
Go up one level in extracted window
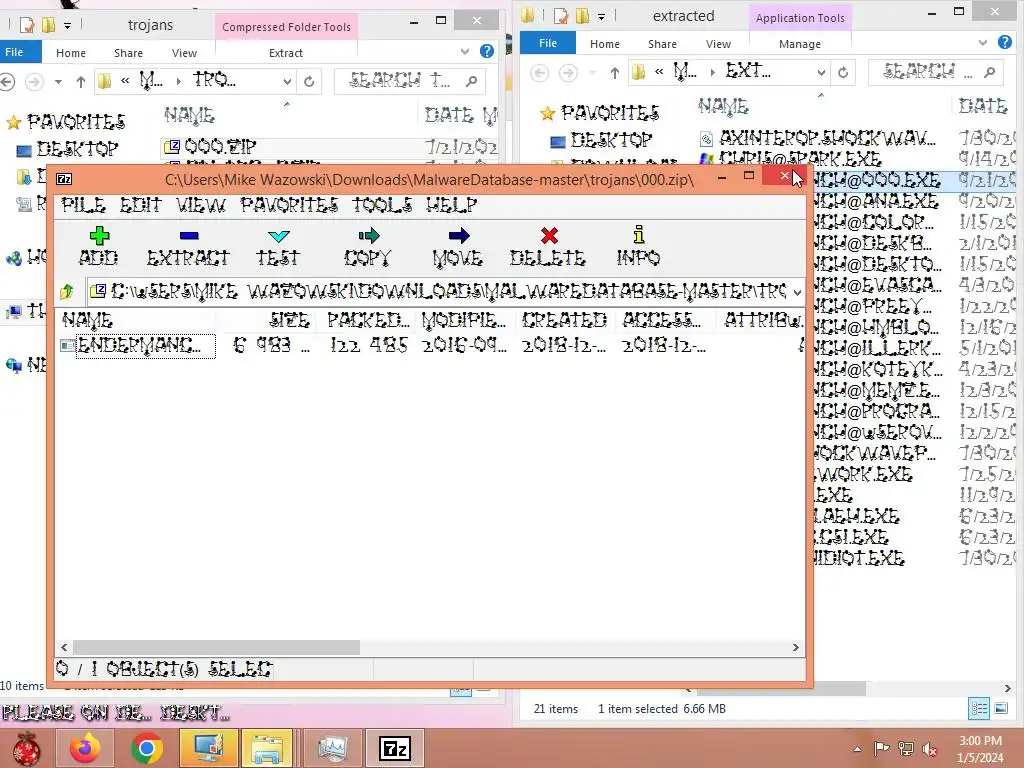(614, 72)
